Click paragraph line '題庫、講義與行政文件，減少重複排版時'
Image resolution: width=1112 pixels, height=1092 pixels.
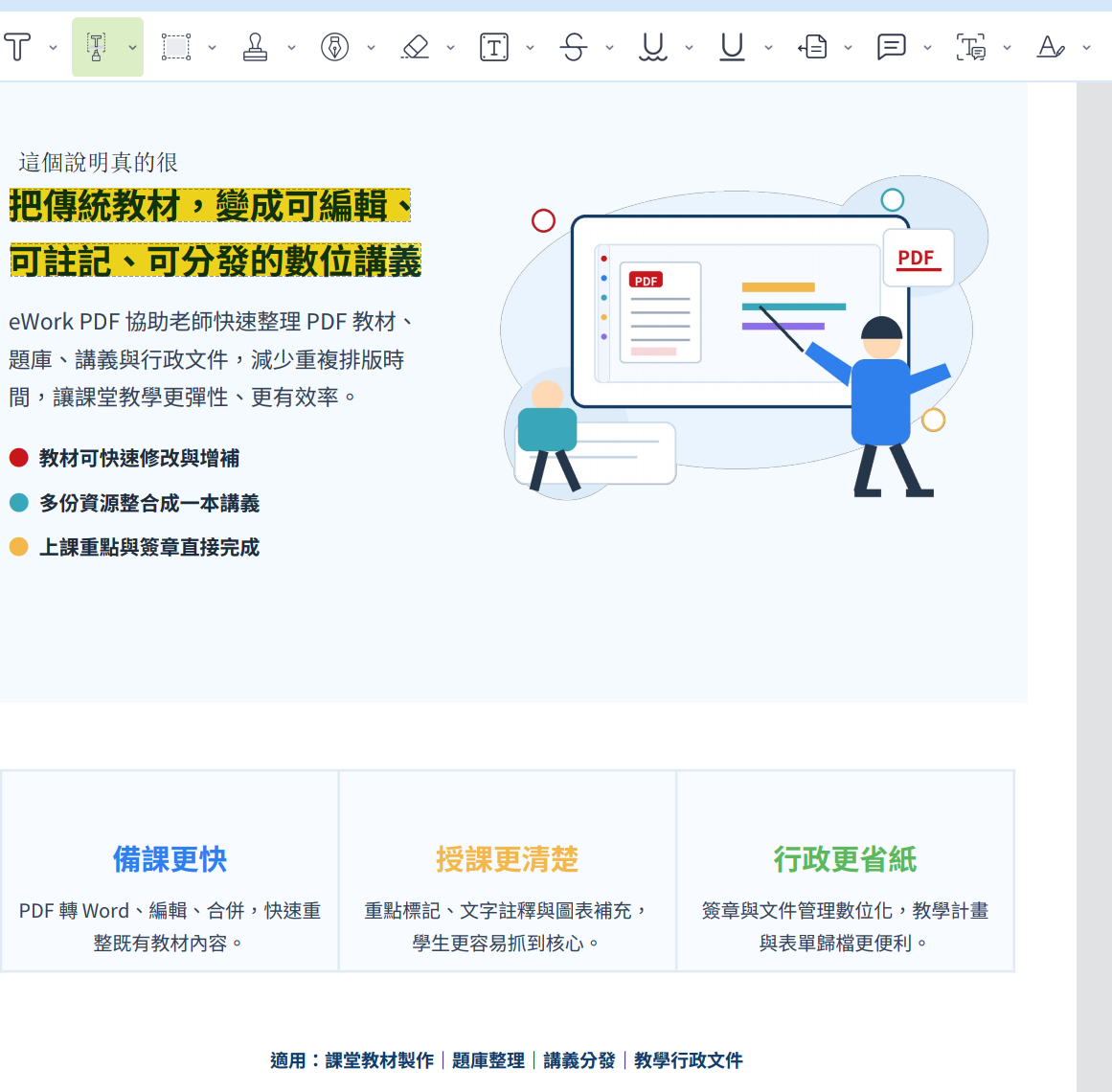tap(206, 359)
